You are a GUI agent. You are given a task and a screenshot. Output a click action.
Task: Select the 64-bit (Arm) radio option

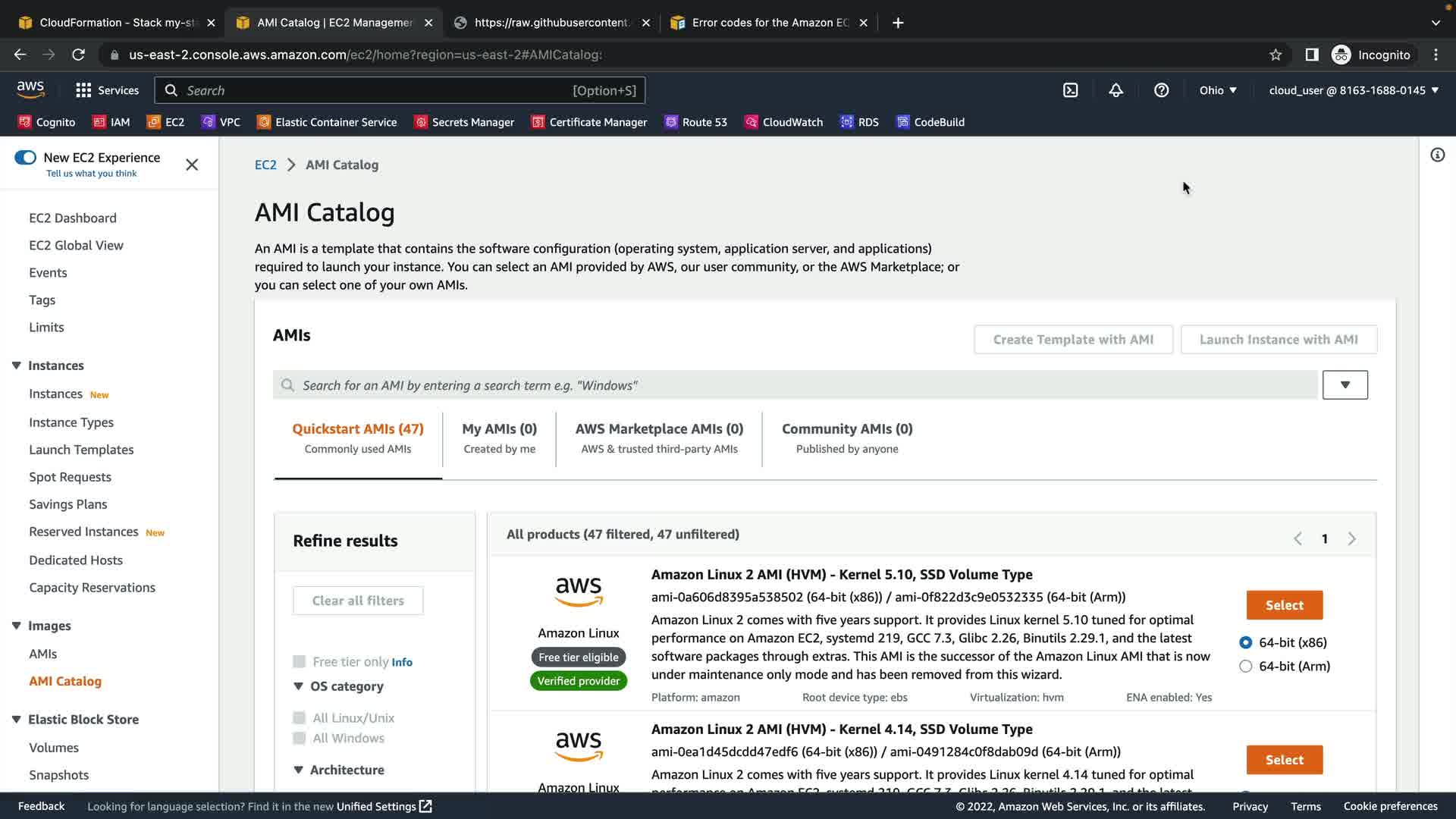click(1245, 667)
